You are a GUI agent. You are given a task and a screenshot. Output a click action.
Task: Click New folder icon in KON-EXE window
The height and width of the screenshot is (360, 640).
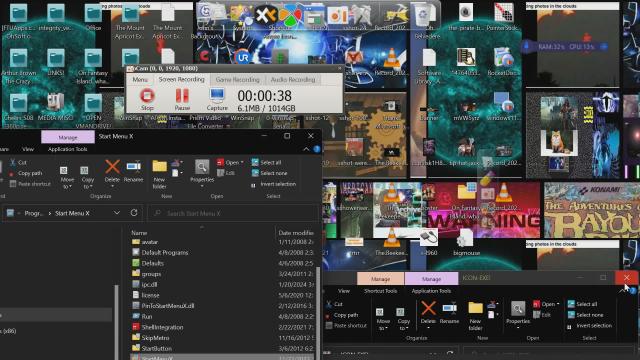coord(475,308)
